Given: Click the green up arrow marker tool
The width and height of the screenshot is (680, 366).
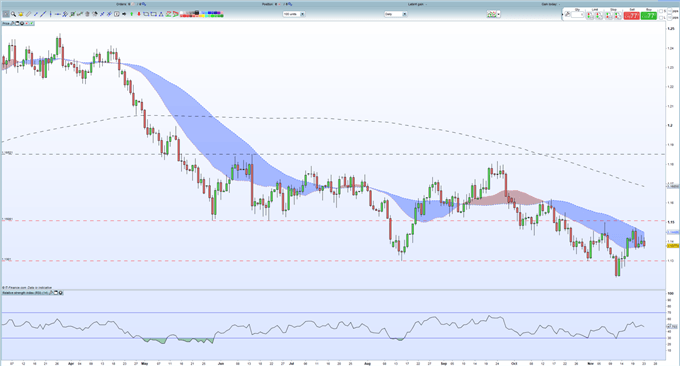Looking at the screenshot, I should [131, 14].
